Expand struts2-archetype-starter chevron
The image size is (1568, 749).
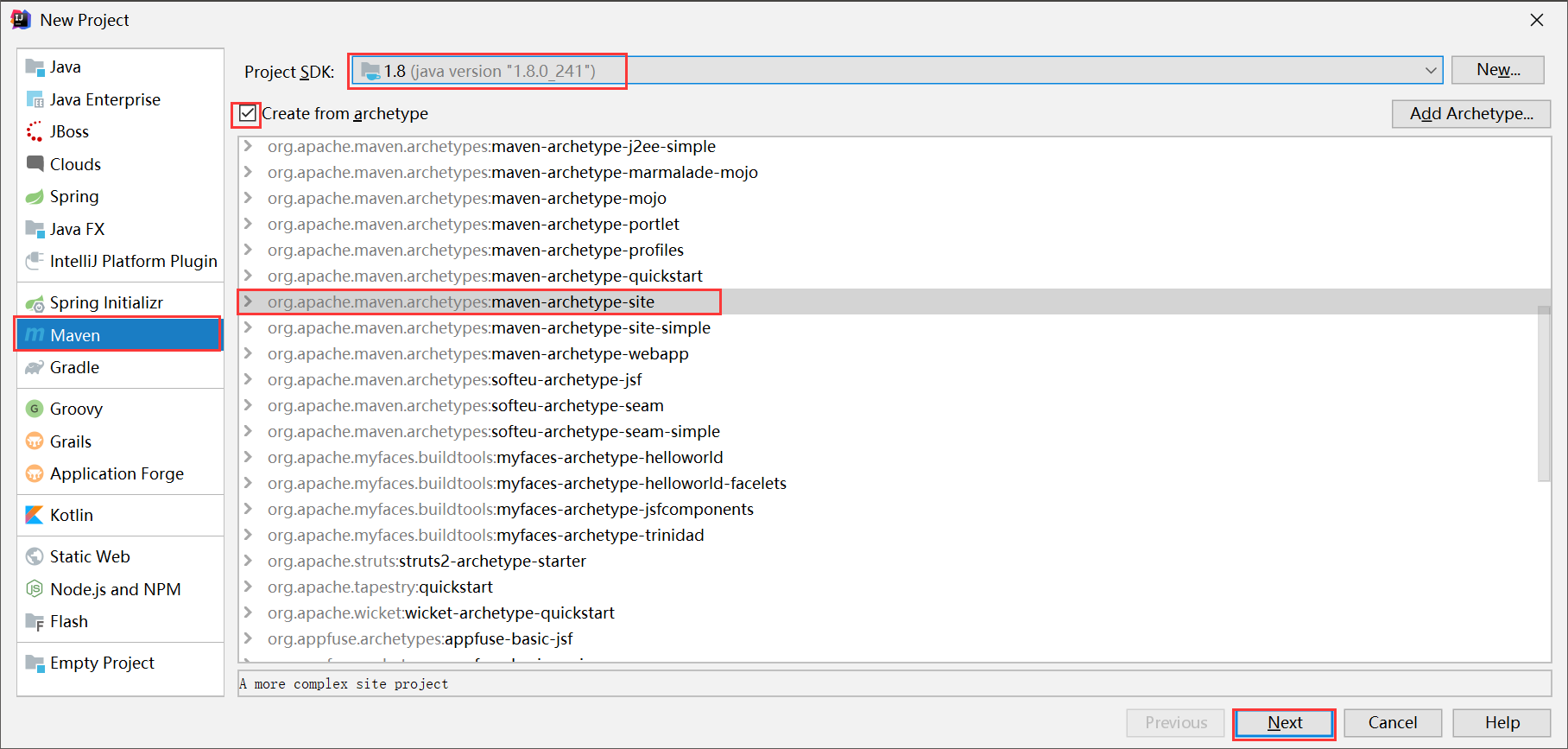point(249,561)
